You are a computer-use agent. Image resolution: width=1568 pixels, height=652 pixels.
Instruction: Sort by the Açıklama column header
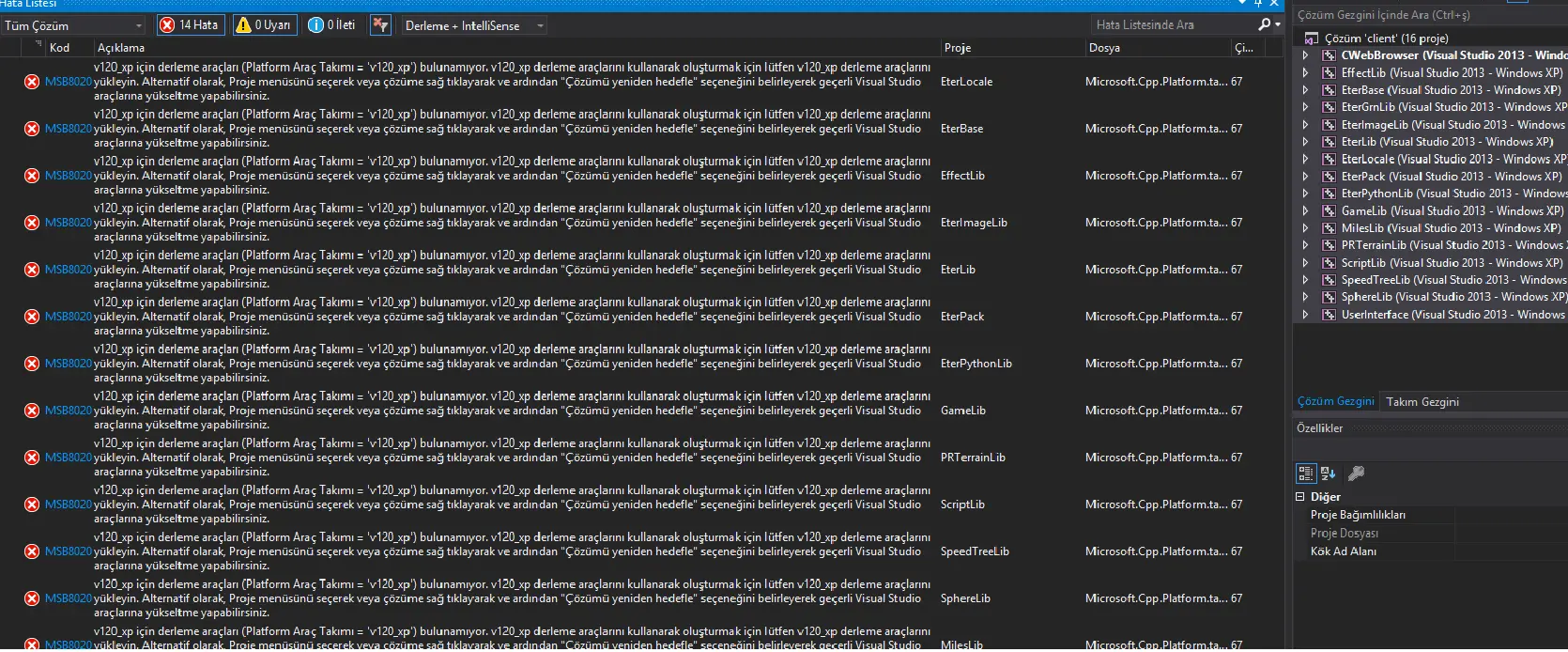click(121, 47)
